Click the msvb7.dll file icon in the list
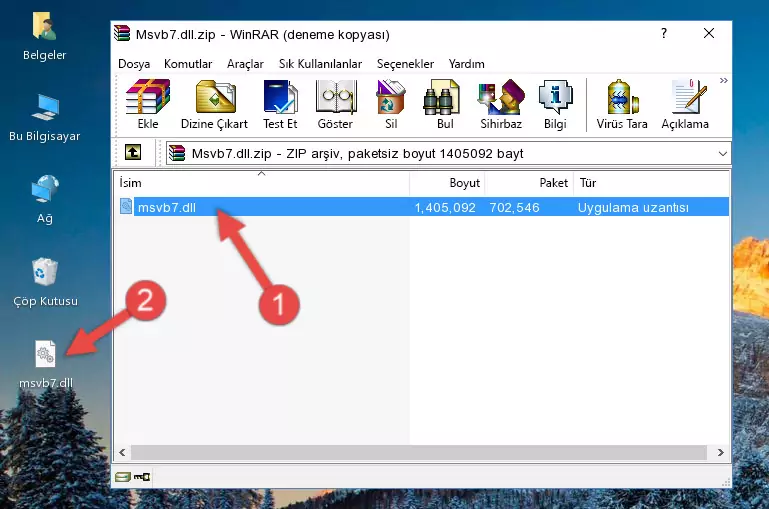Image resolution: width=769 pixels, height=509 pixels. pos(126,206)
